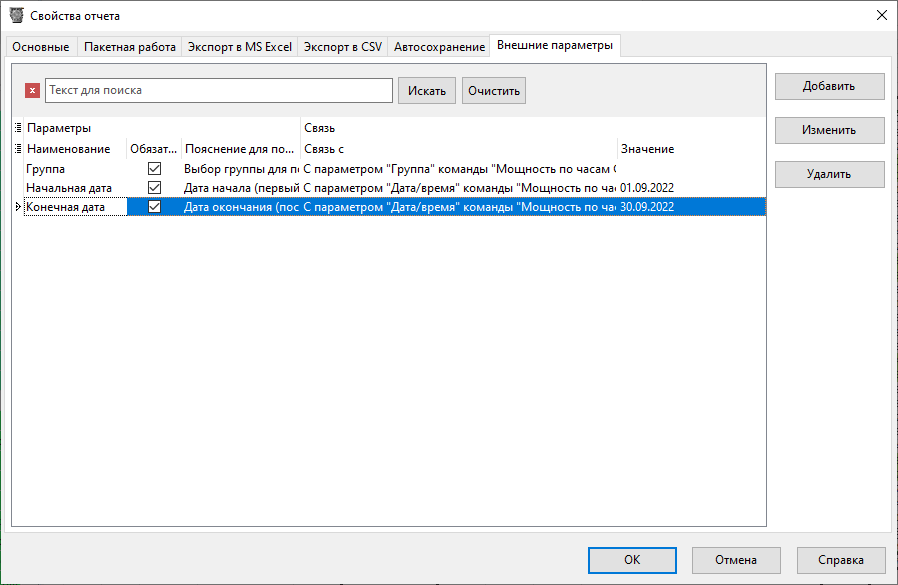Click the link cell in Конечная дата row
898x585 pixels.
pos(459,207)
